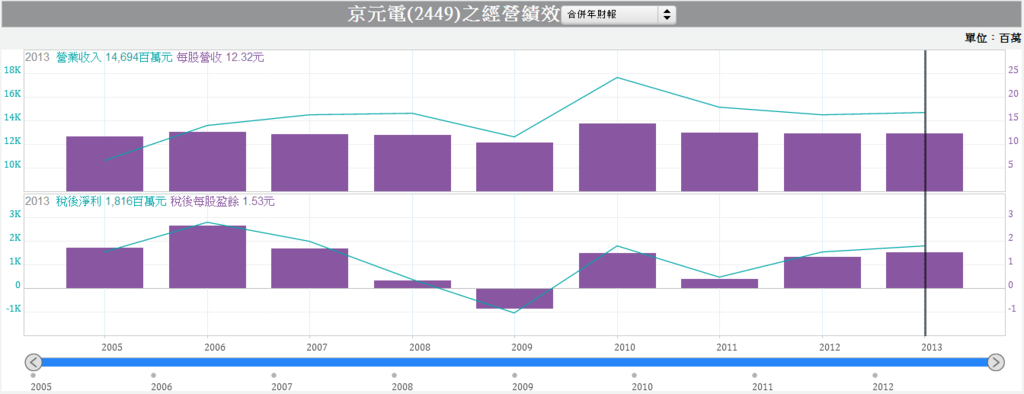Click the blue timeline range bar

[515, 362]
